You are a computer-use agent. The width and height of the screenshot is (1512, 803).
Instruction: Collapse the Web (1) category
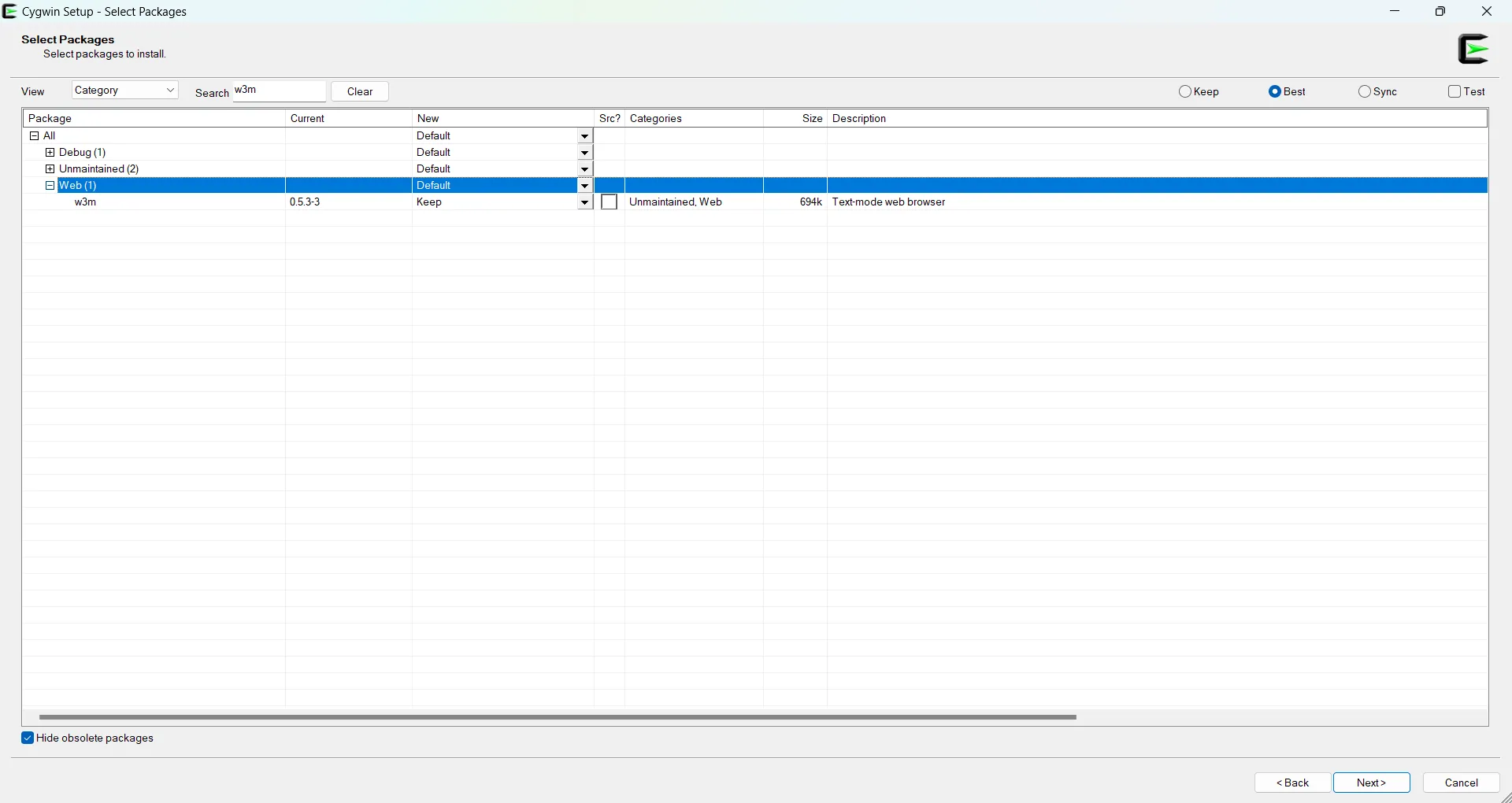[x=50, y=186]
